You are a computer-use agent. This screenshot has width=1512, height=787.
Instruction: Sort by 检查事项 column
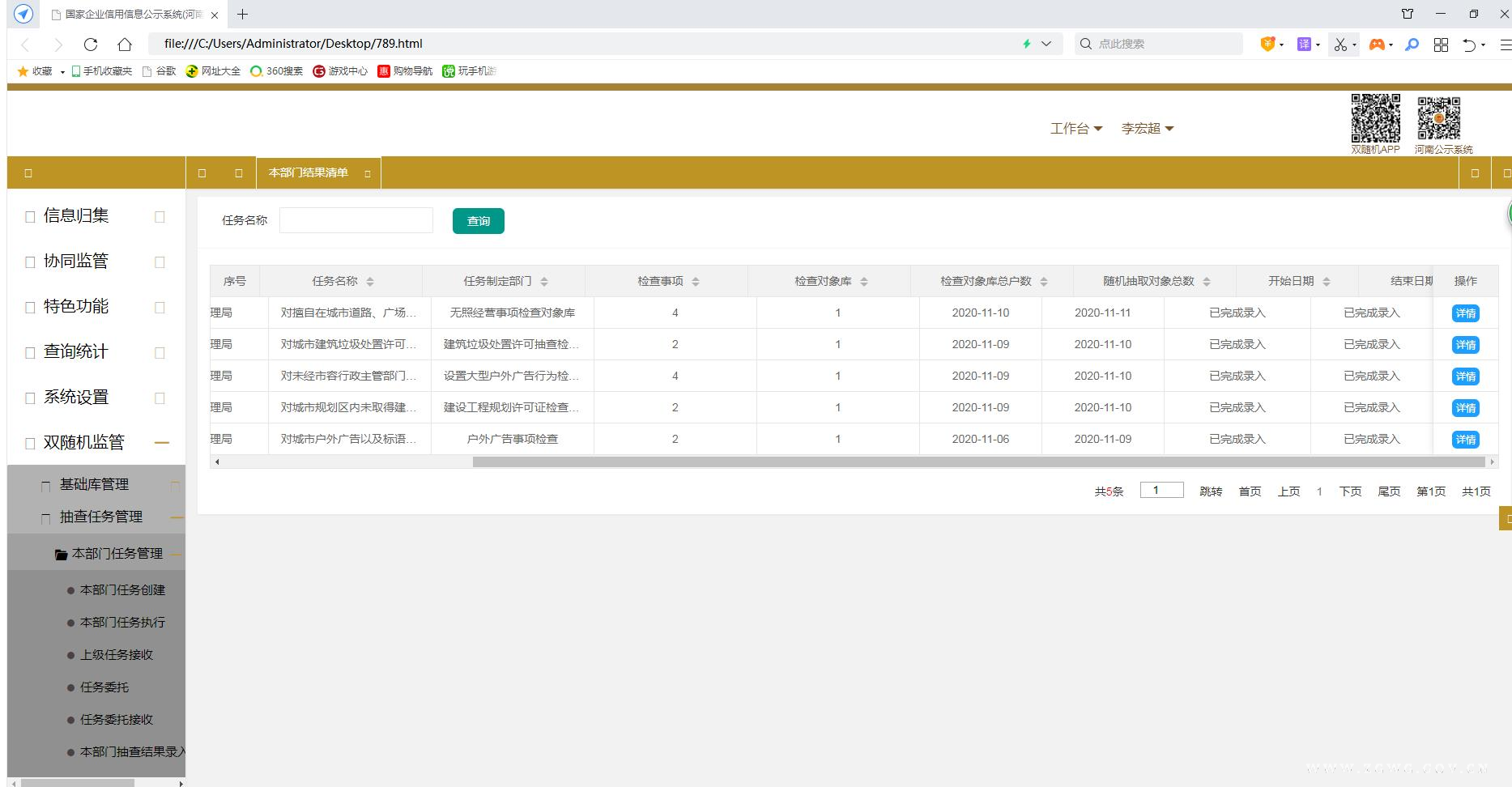[696, 282]
